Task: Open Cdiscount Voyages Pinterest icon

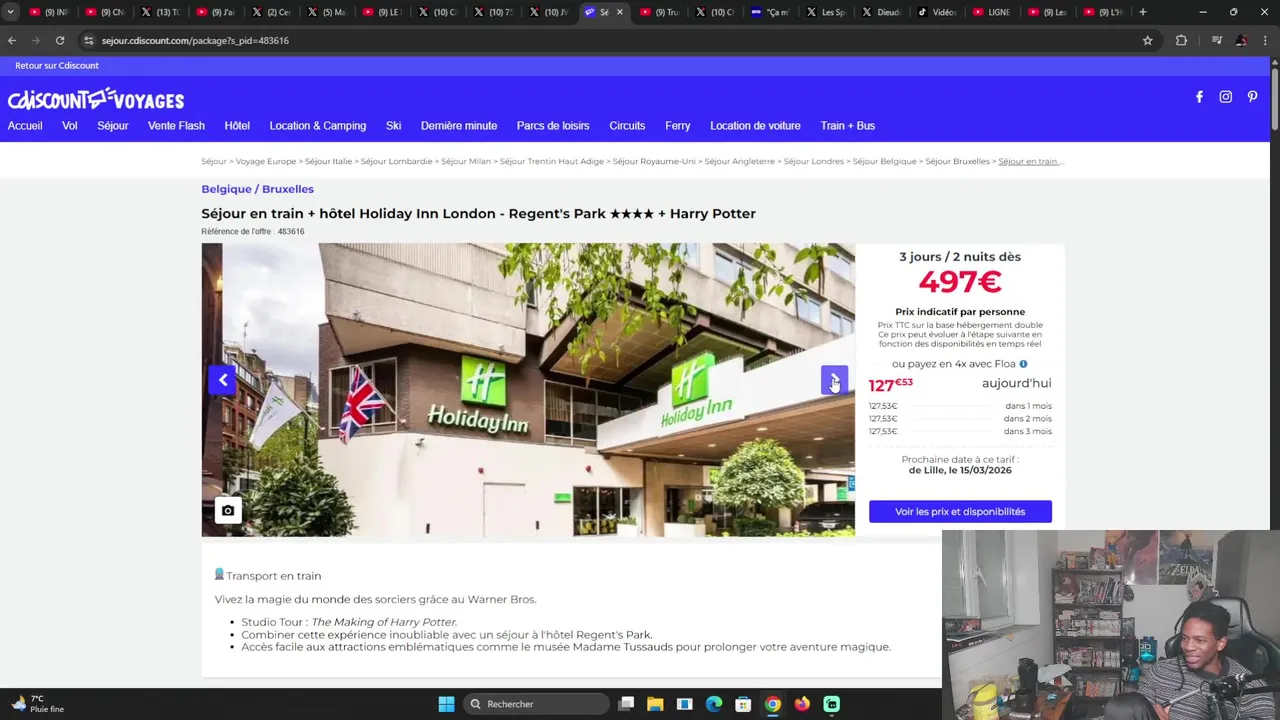Action: click(x=1252, y=97)
